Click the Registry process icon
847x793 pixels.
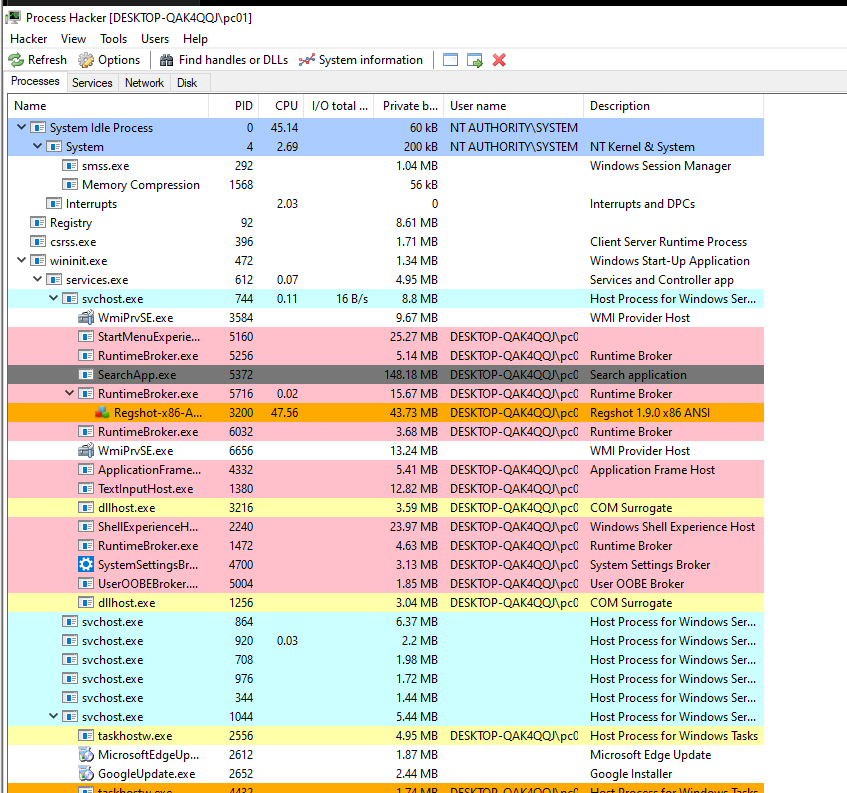click(38, 223)
